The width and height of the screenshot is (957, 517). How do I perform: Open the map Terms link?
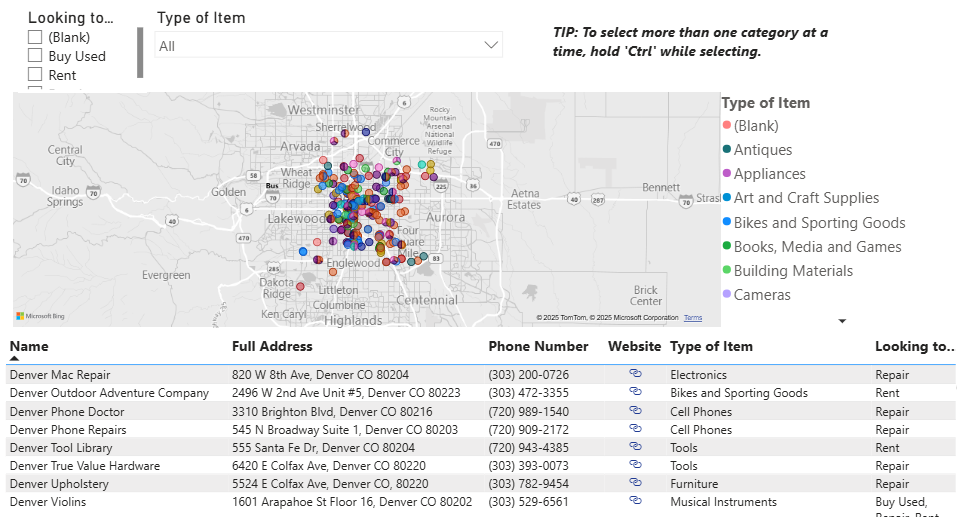click(x=693, y=318)
